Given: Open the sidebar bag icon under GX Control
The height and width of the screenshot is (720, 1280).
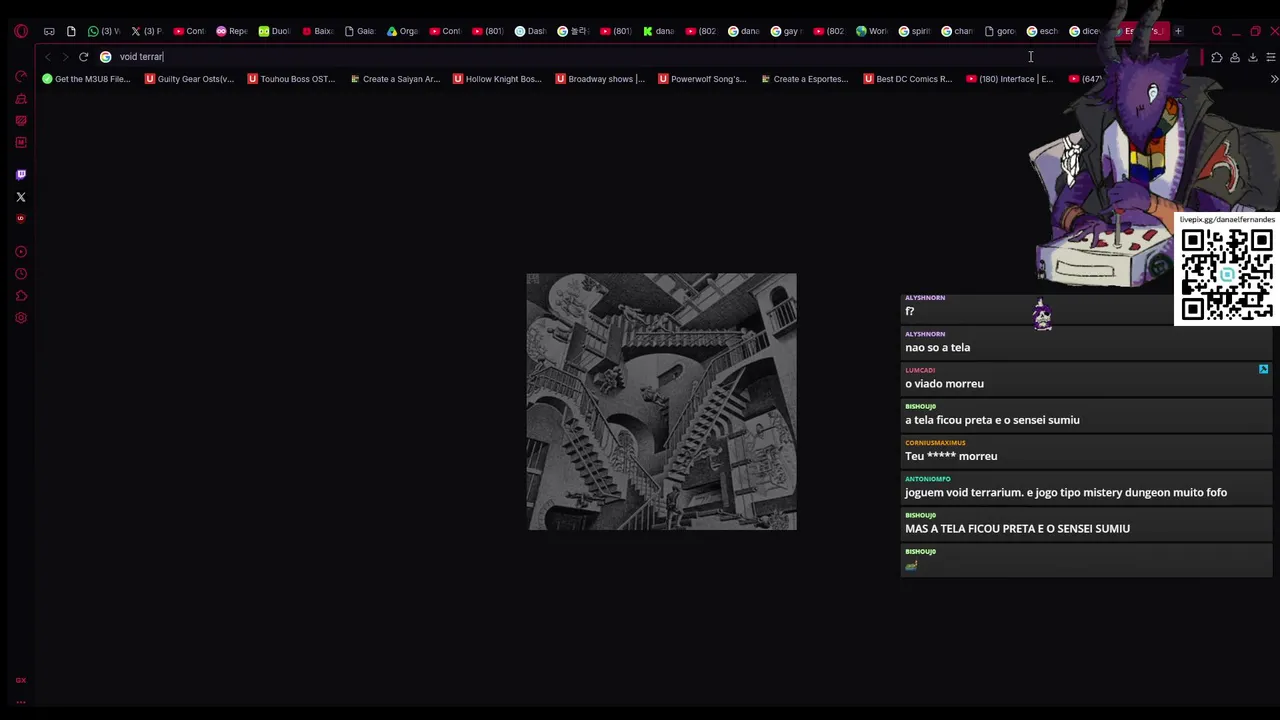Looking at the screenshot, I should tap(21, 99).
